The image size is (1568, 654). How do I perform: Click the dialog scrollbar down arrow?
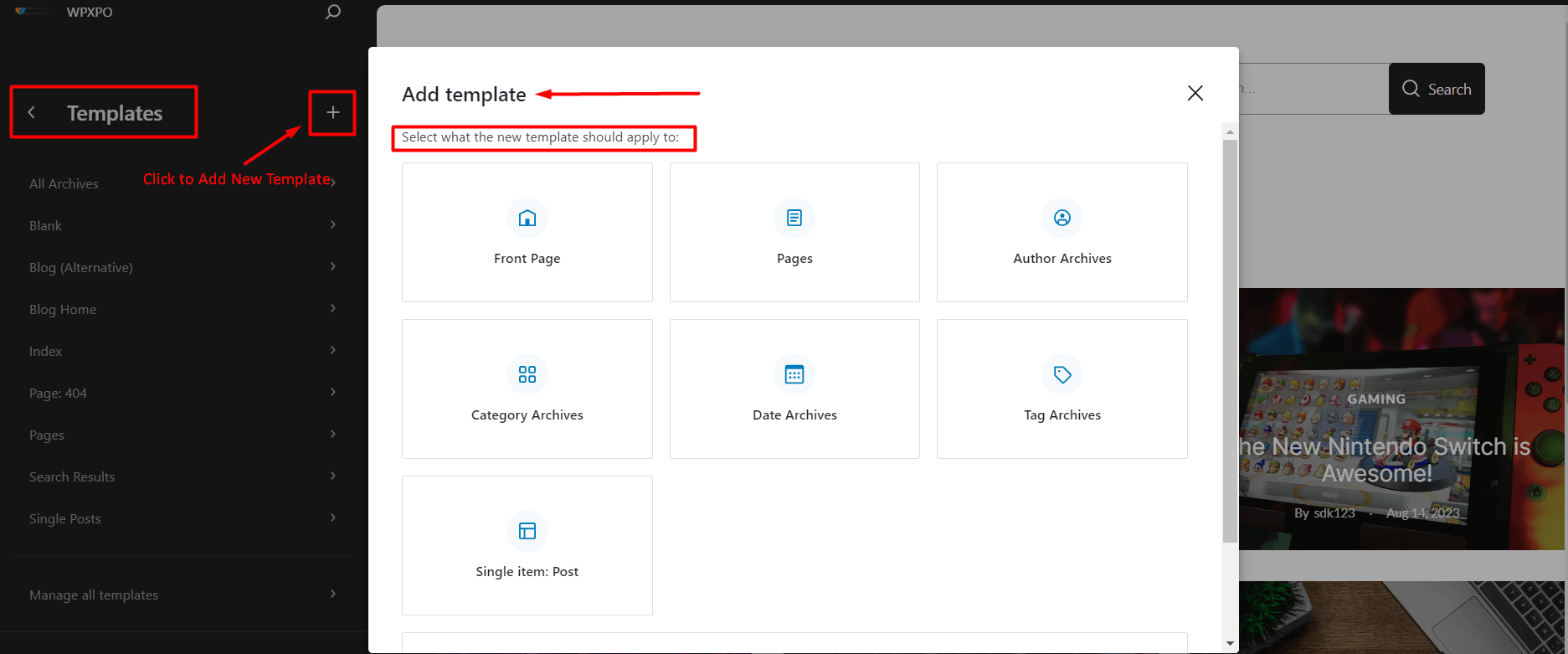(1230, 643)
